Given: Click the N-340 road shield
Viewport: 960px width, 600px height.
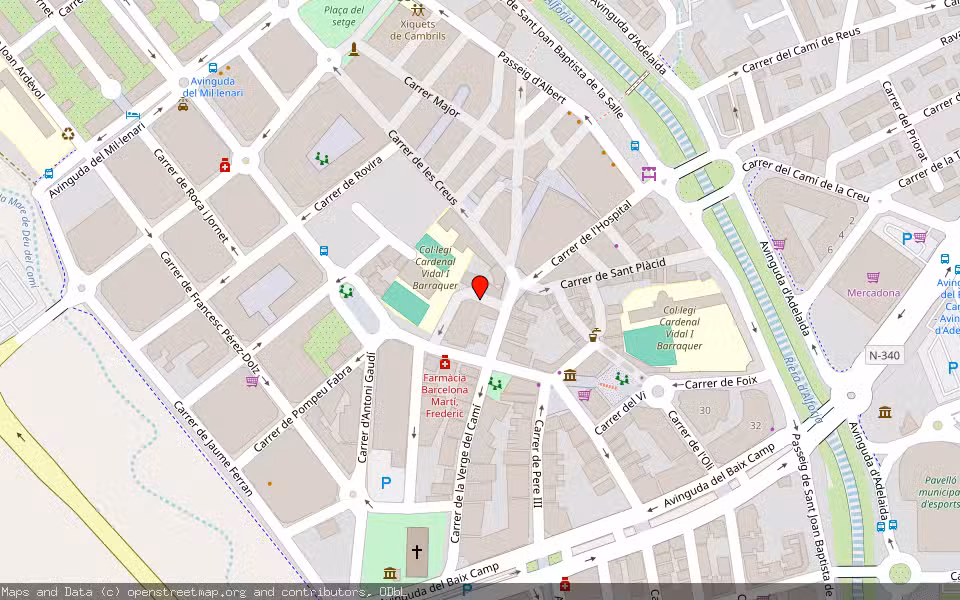Looking at the screenshot, I should click(x=885, y=355).
